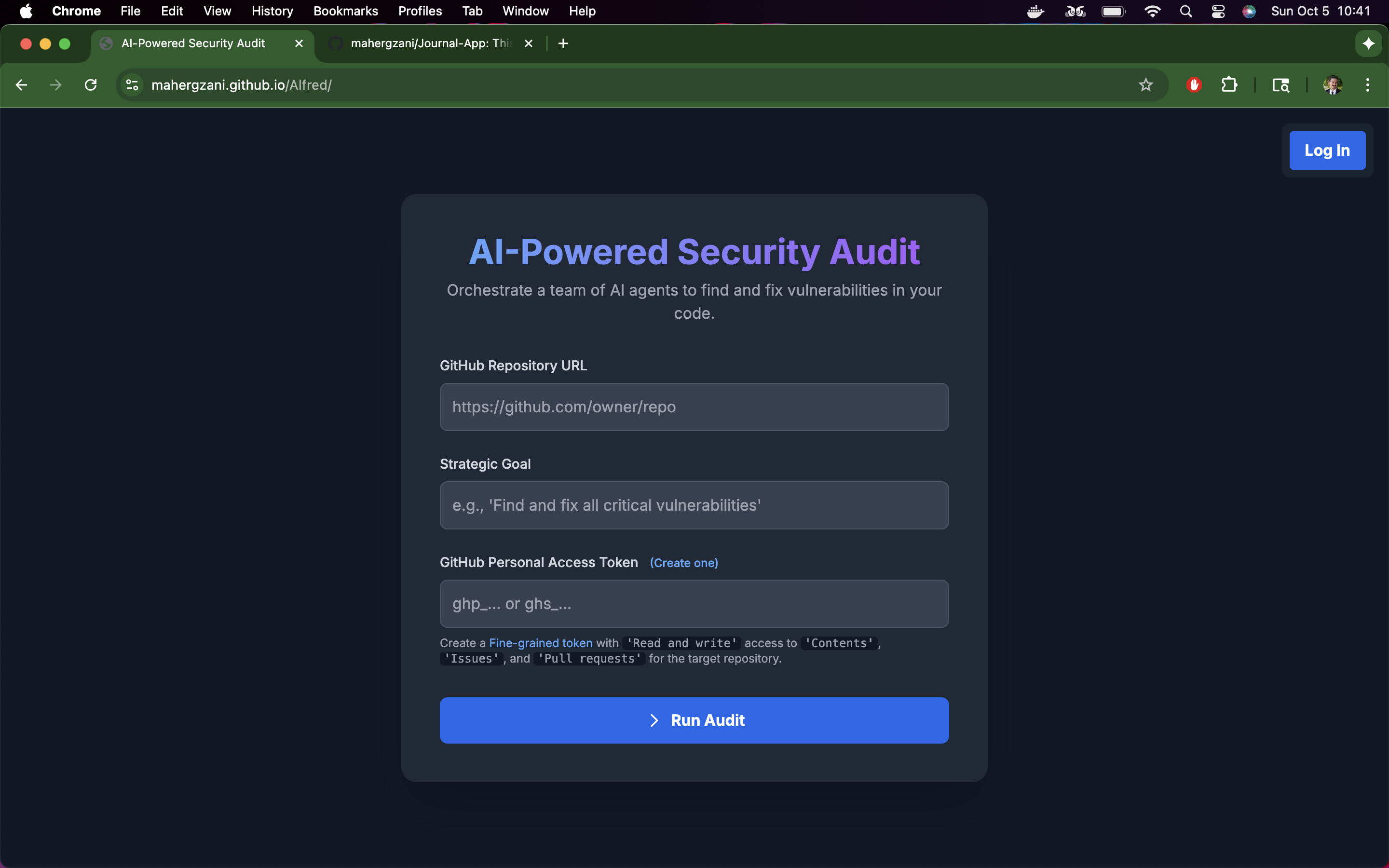
Task: Bookmark this page with the star icon
Action: pyautogui.click(x=1145, y=85)
